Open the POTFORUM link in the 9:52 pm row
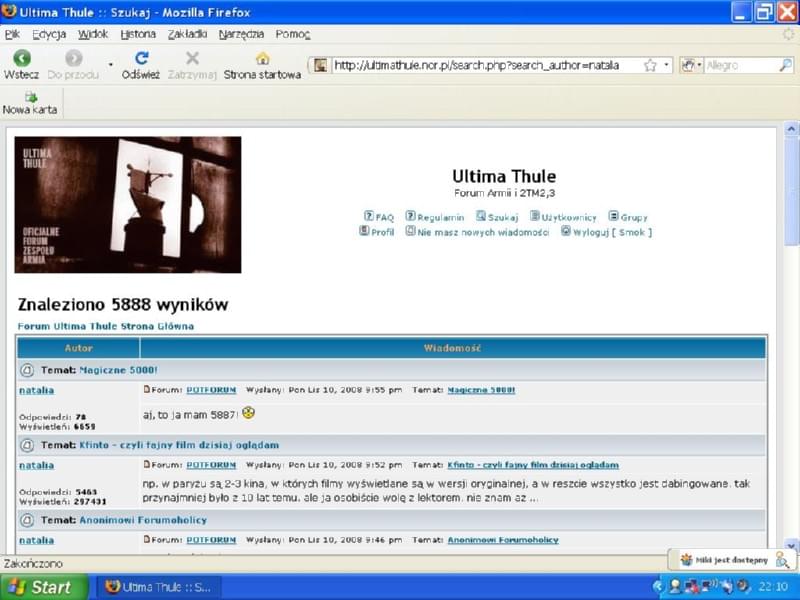Viewport: 800px width, 600px height. pos(211,465)
